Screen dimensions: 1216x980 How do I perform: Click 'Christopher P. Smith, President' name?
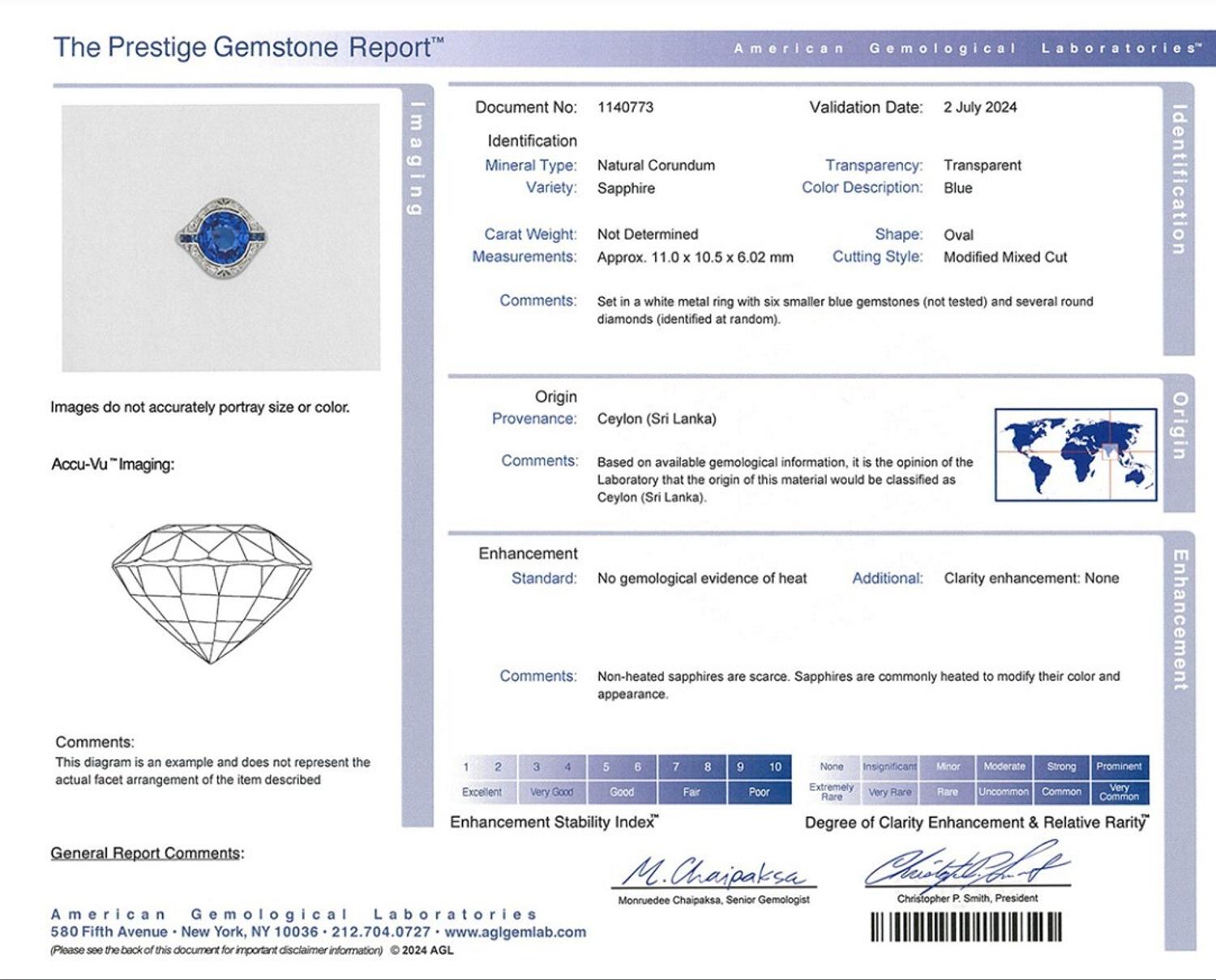[967, 898]
